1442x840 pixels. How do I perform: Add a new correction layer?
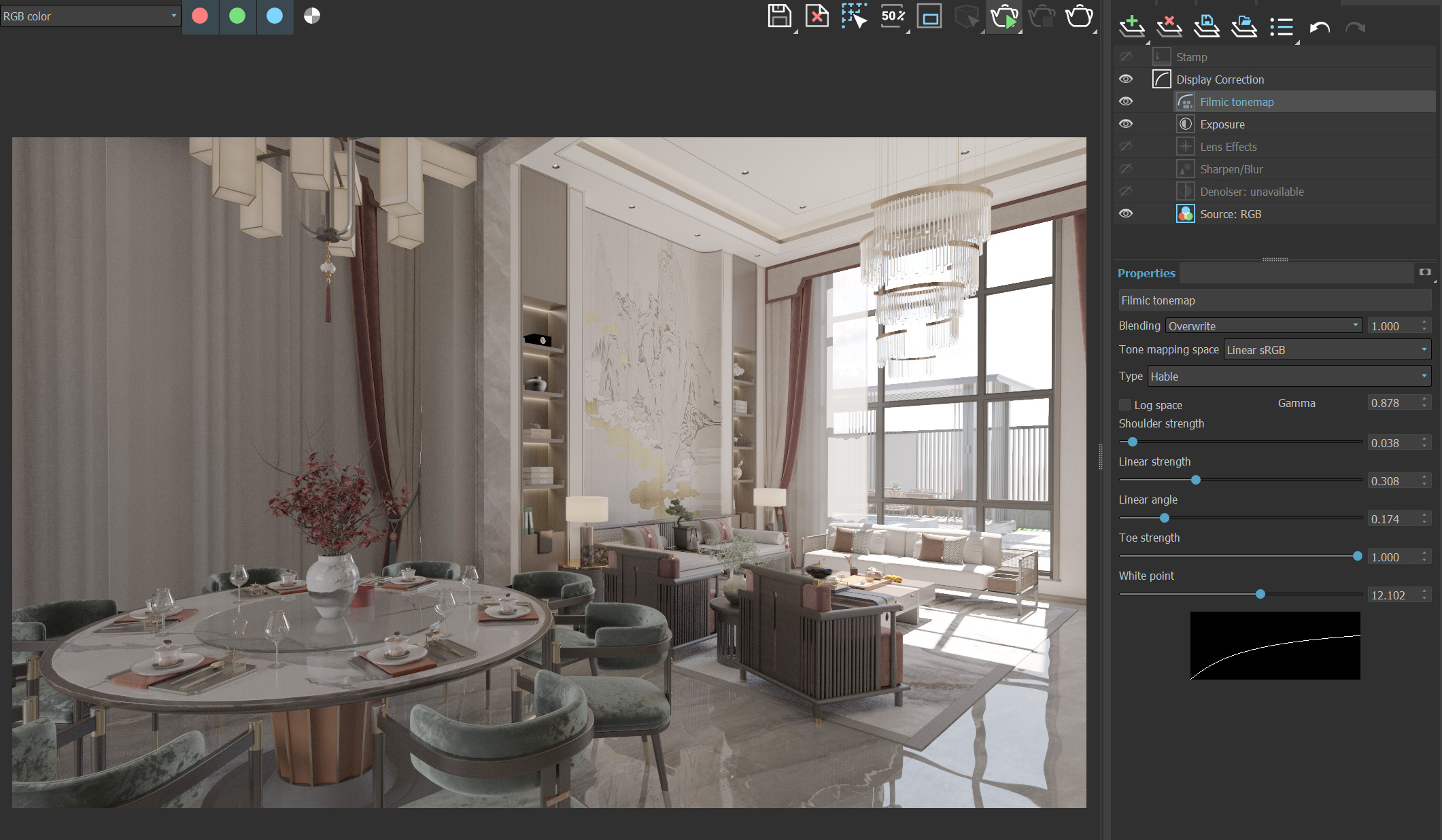click(1132, 27)
